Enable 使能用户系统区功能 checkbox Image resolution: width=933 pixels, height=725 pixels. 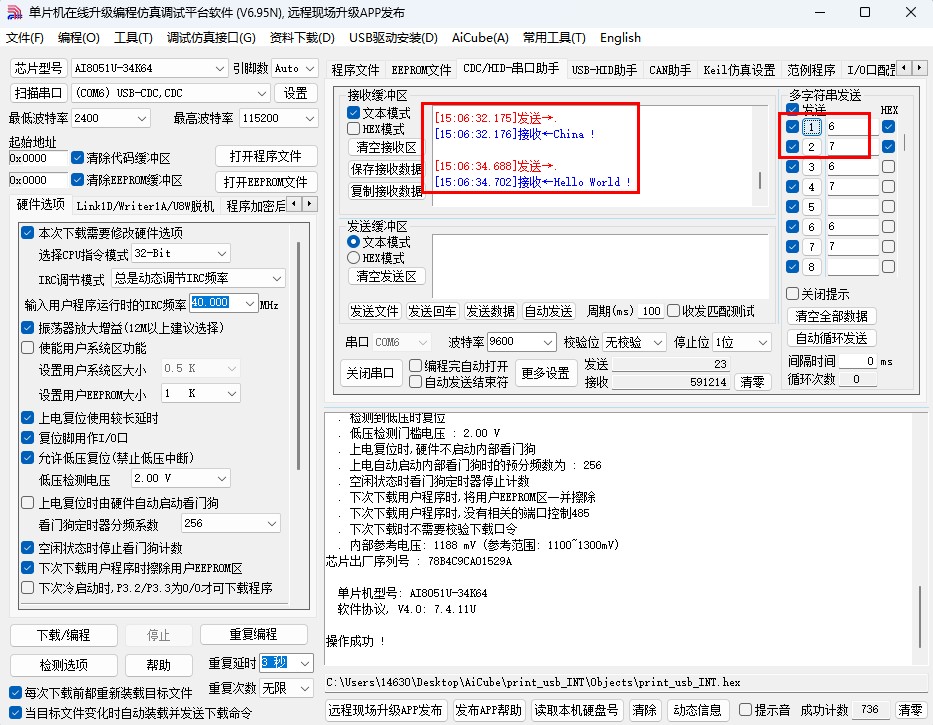pos(27,348)
